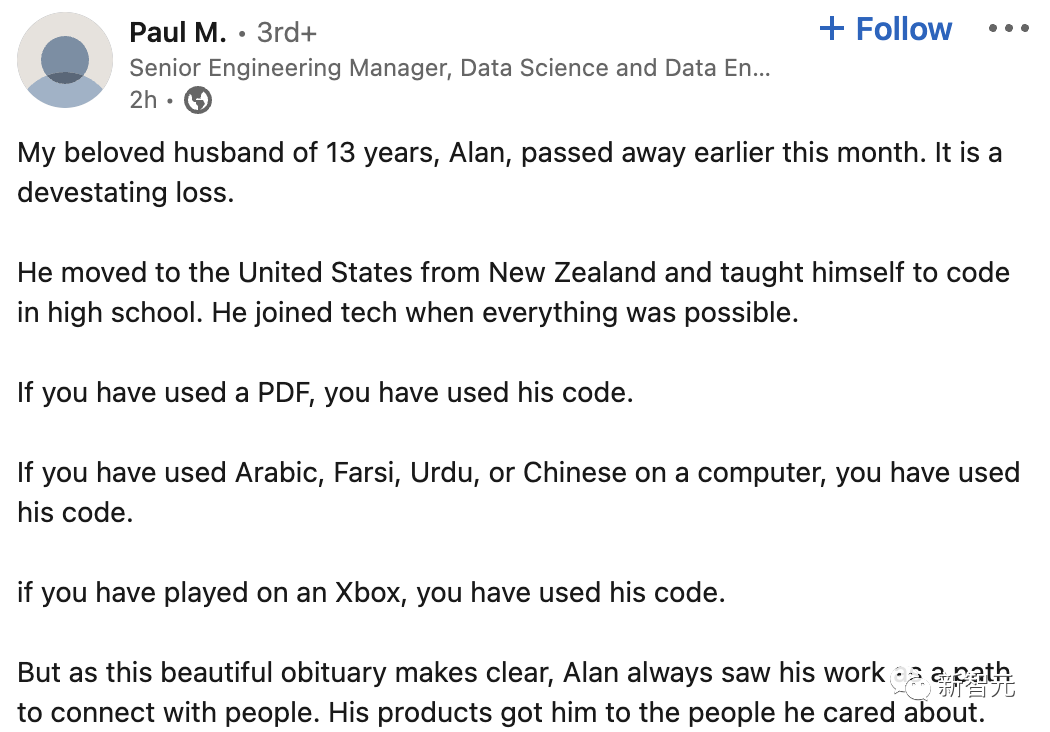
Task: Click the plus icon beside Follow
Action: (x=832, y=29)
